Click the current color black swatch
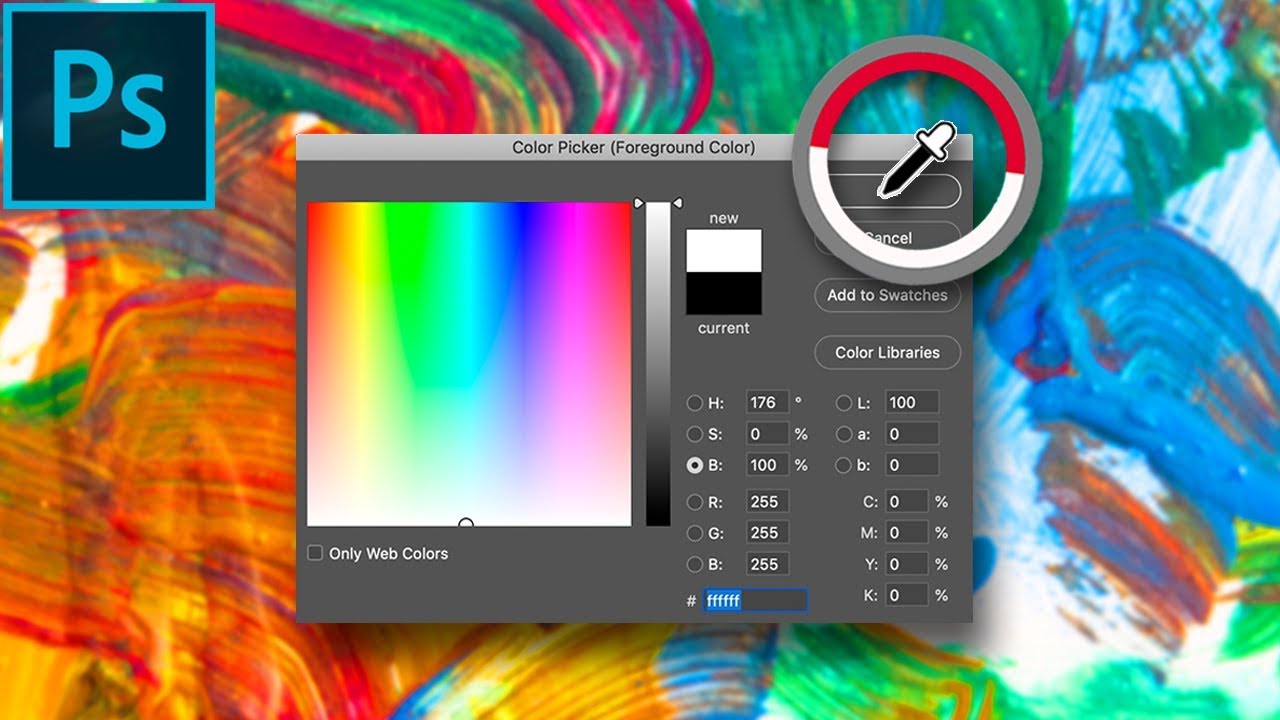Viewport: 1280px width, 720px height. (724, 293)
